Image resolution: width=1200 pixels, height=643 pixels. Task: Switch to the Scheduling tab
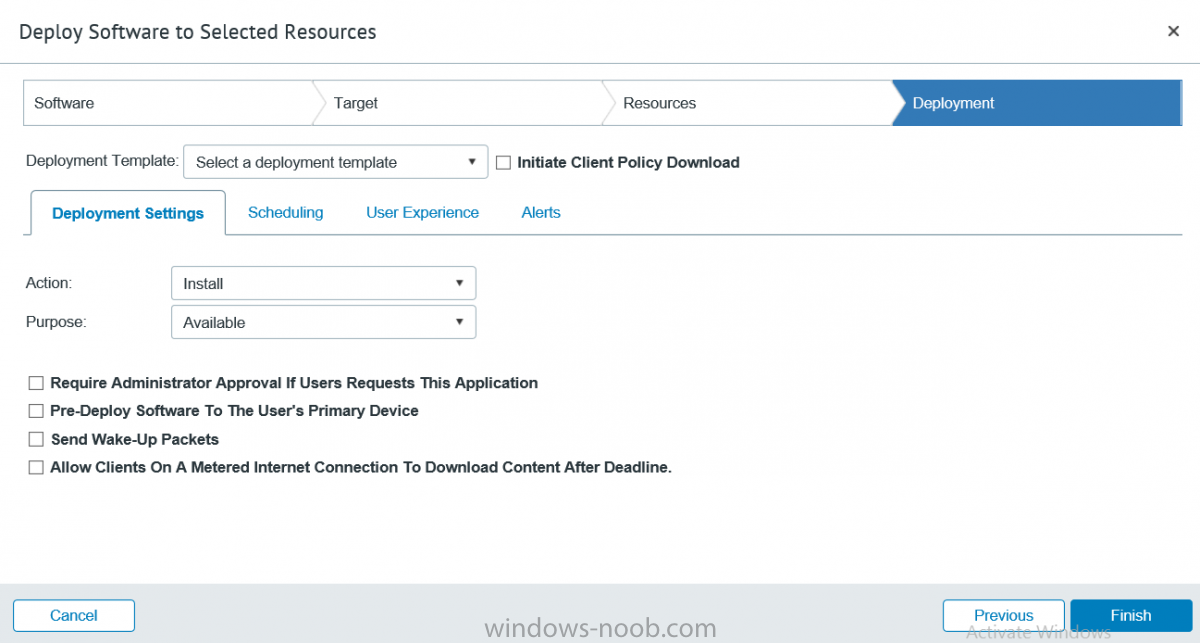point(286,212)
